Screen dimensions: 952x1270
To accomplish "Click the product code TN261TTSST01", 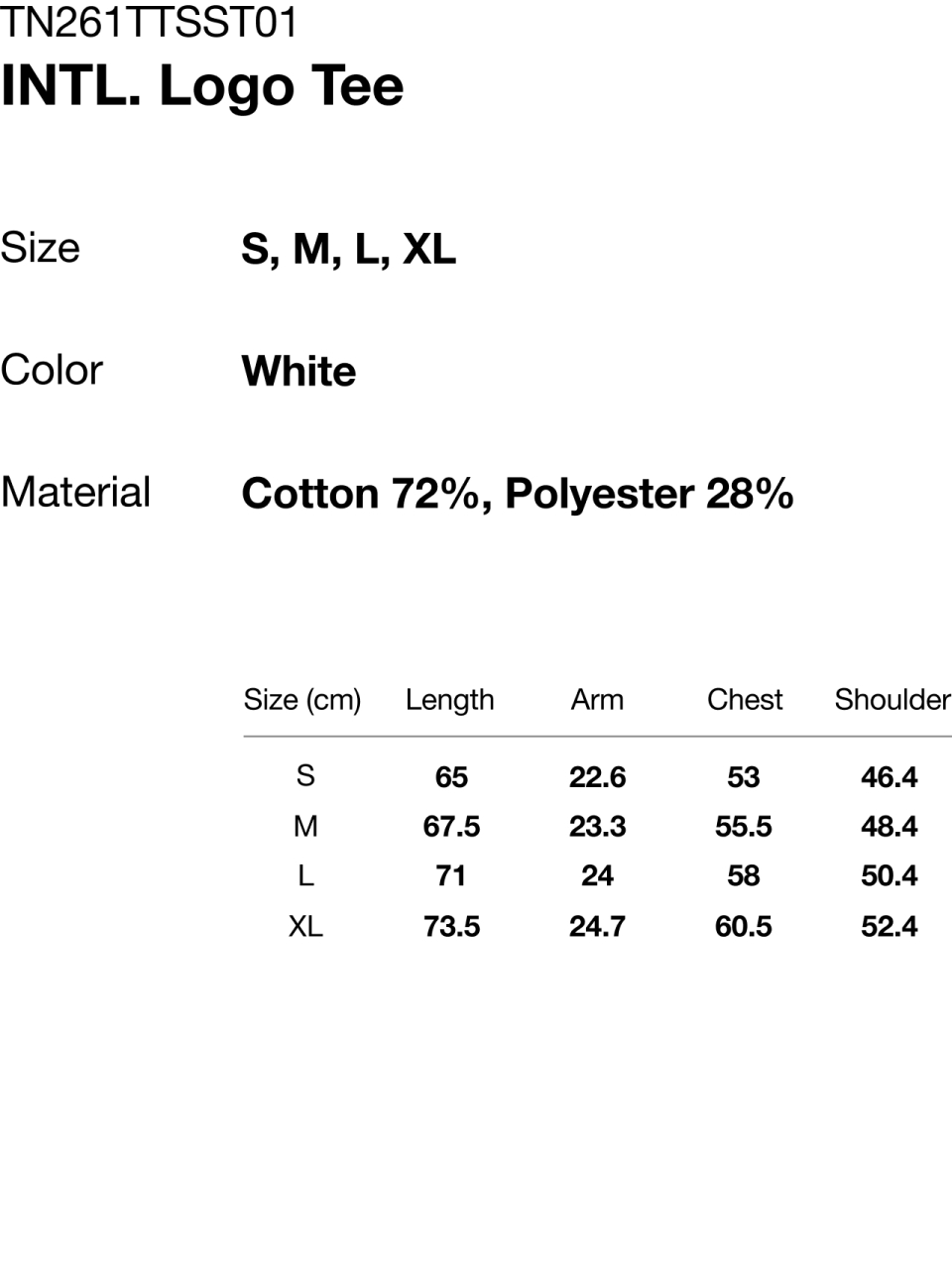I will click(x=149, y=23).
